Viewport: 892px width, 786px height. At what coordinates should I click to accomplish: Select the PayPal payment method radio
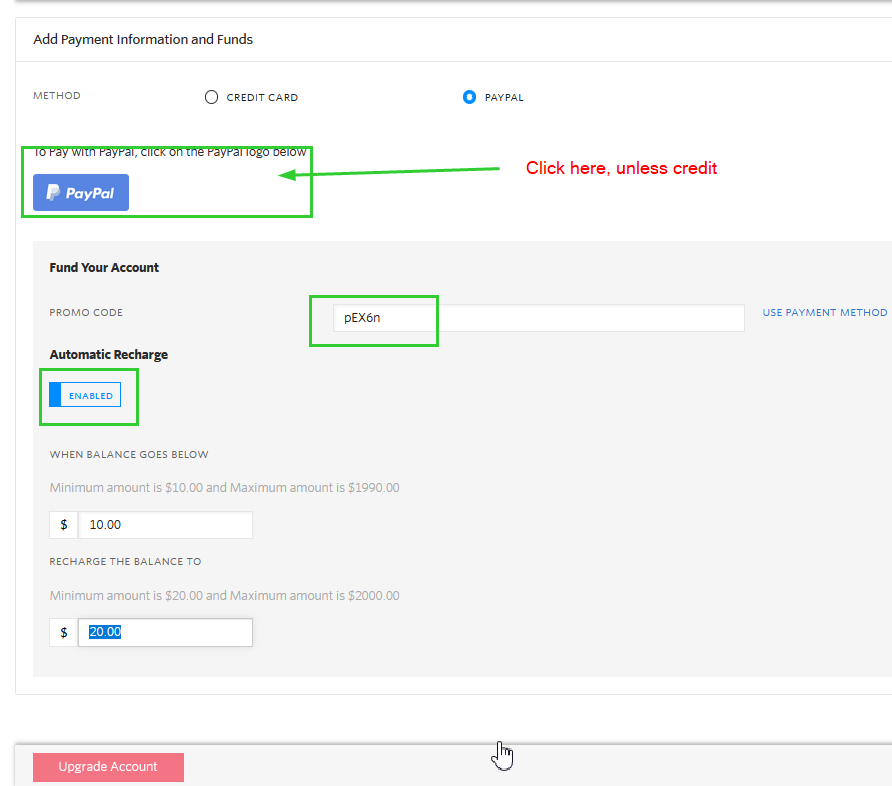[x=469, y=97]
